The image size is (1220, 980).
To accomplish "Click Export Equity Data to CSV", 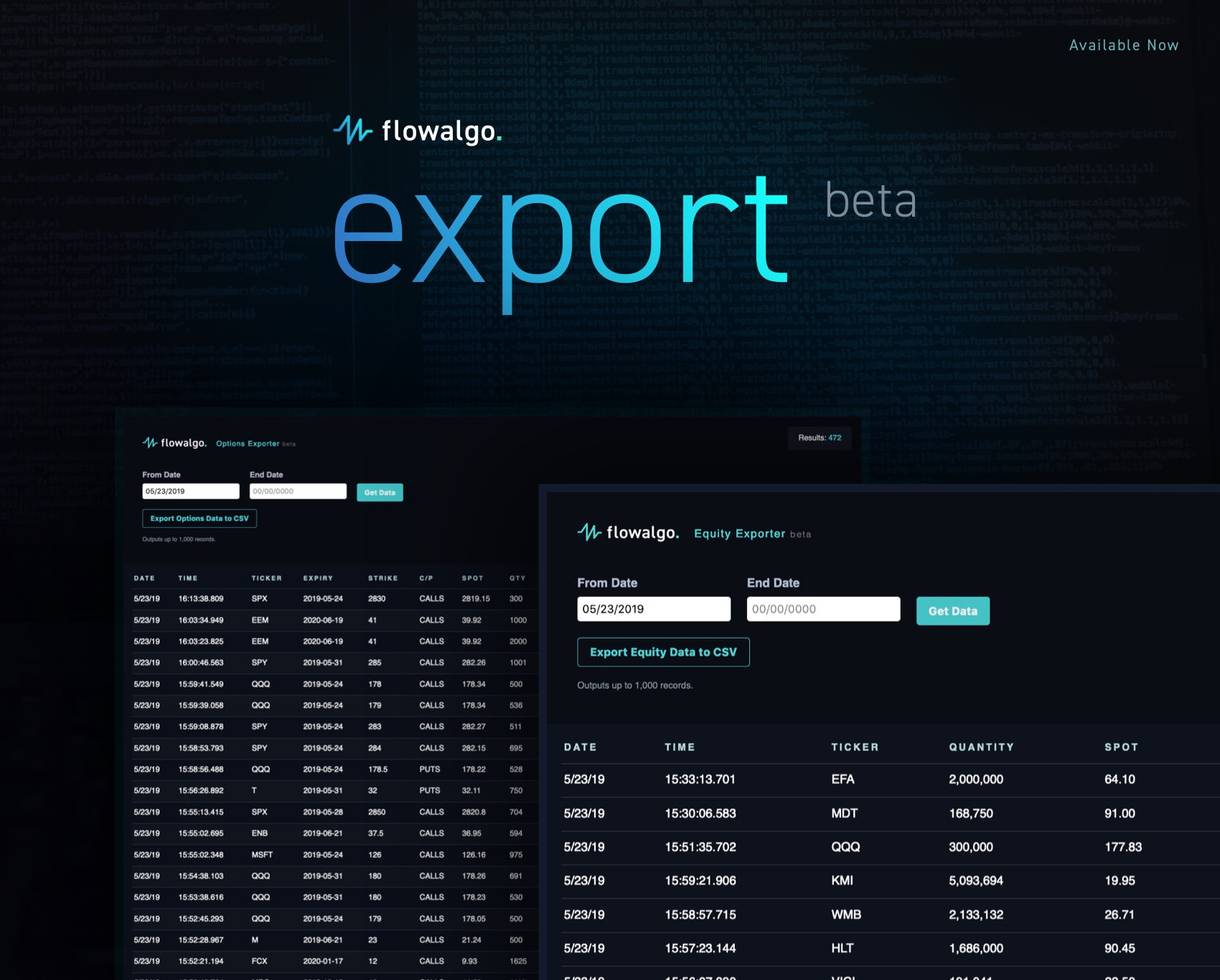I will (663, 652).
